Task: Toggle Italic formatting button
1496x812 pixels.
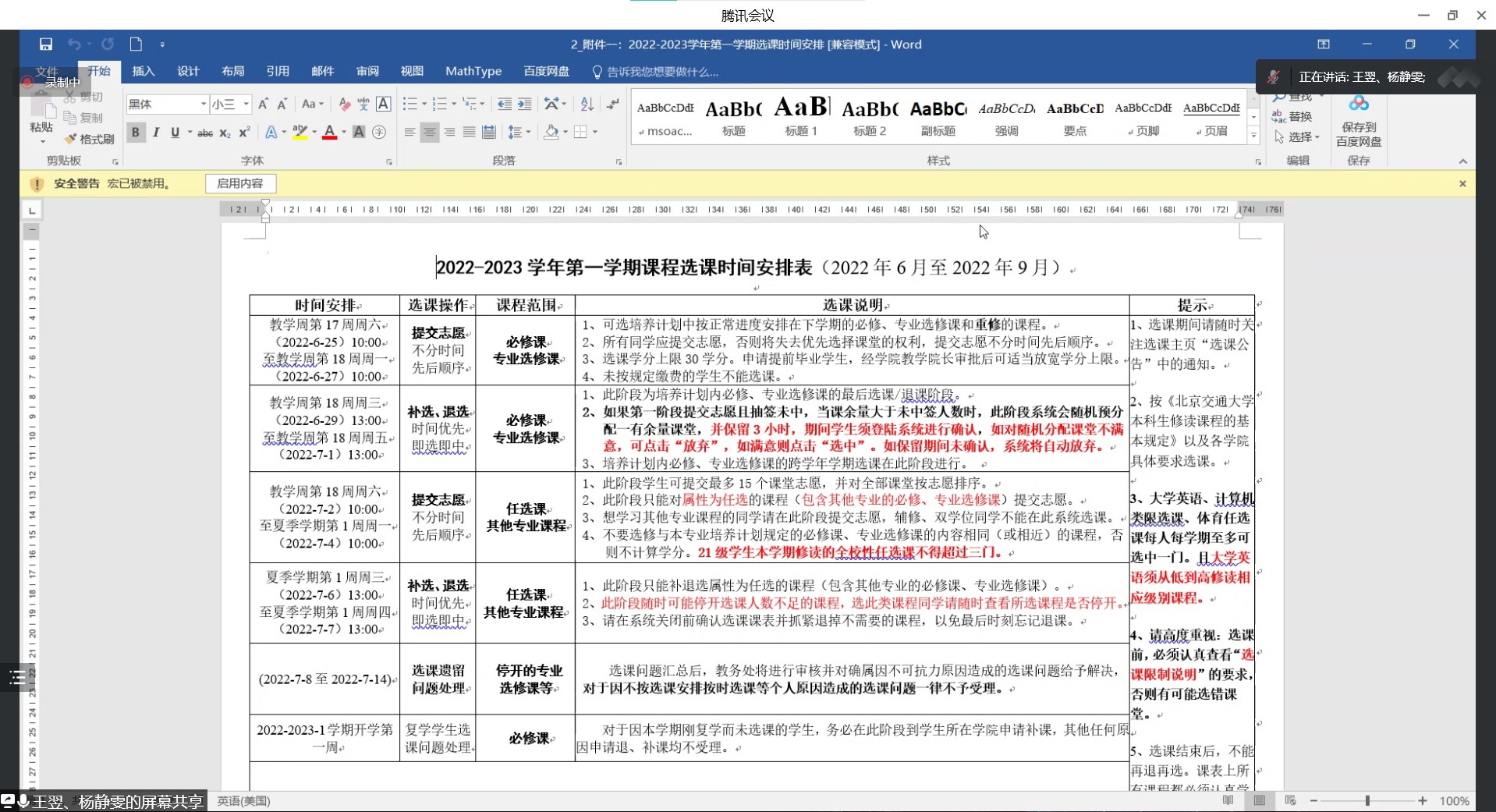Action: pyautogui.click(x=156, y=133)
